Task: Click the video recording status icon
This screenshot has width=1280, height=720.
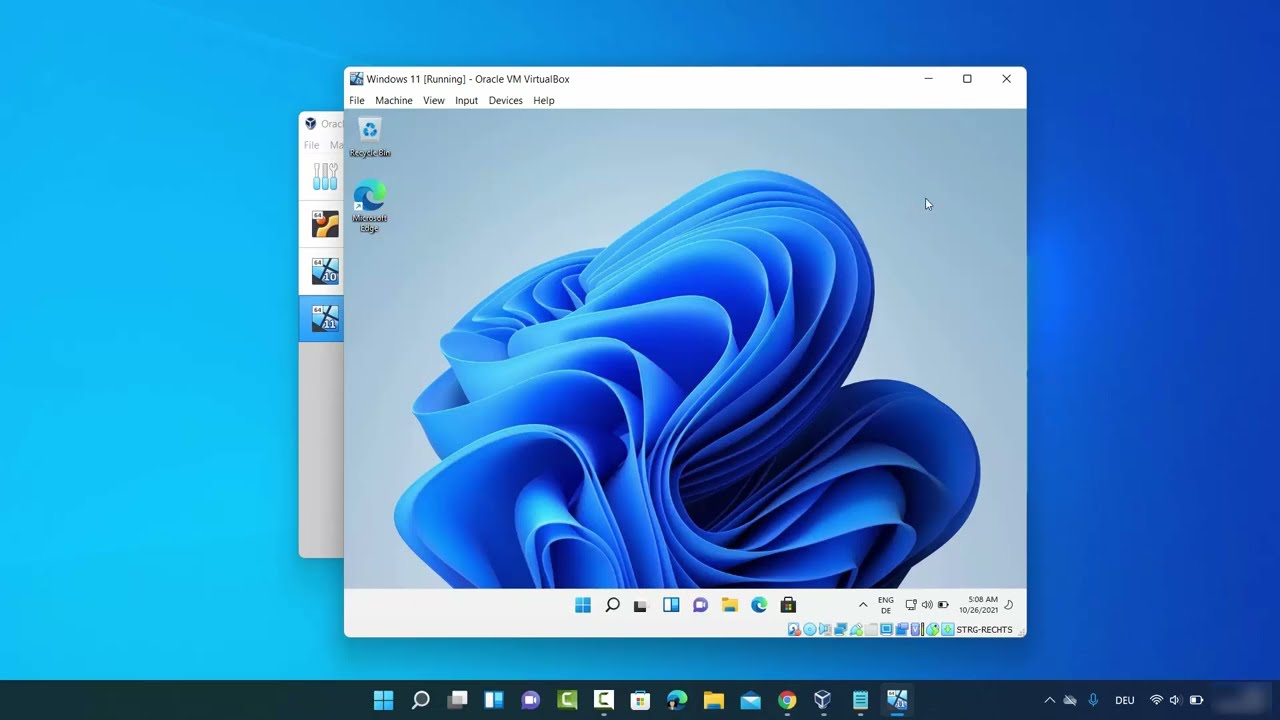Action: point(903,629)
